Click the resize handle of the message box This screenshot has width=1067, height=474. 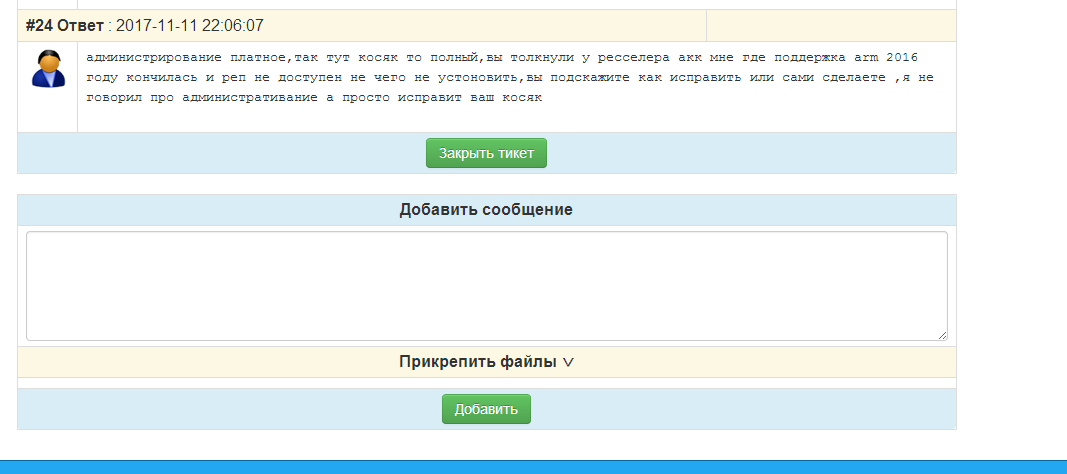tap(941, 335)
